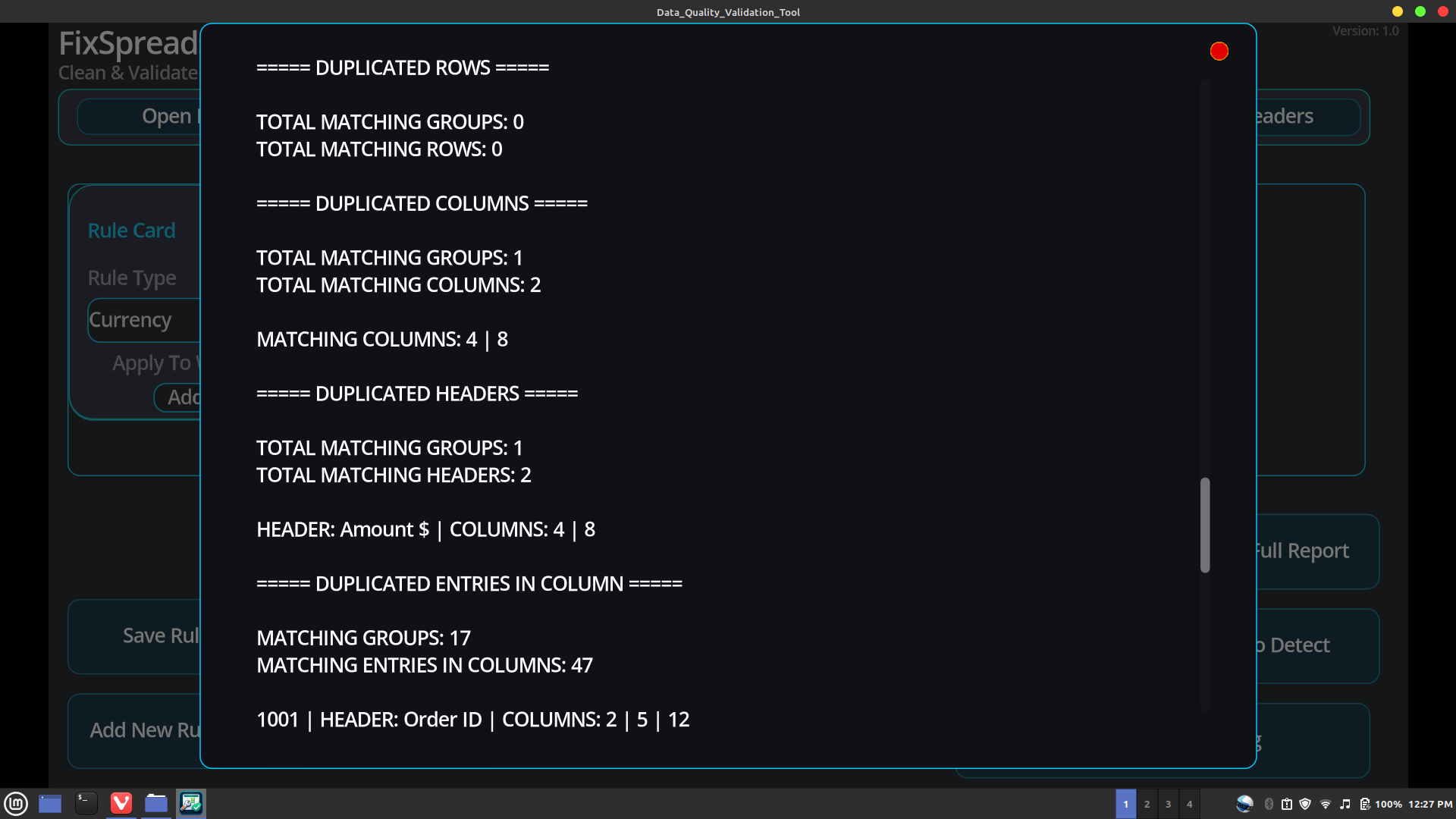
Task: Open the Linux Mint start menu
Action: (16, 803)
